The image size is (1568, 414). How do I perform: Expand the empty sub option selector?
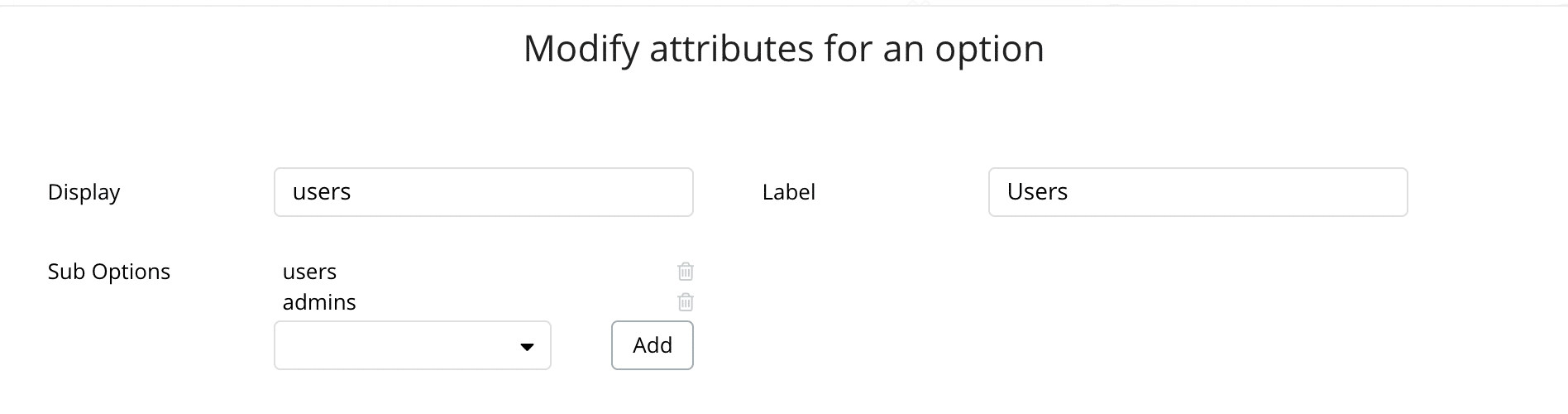(412, 345)
